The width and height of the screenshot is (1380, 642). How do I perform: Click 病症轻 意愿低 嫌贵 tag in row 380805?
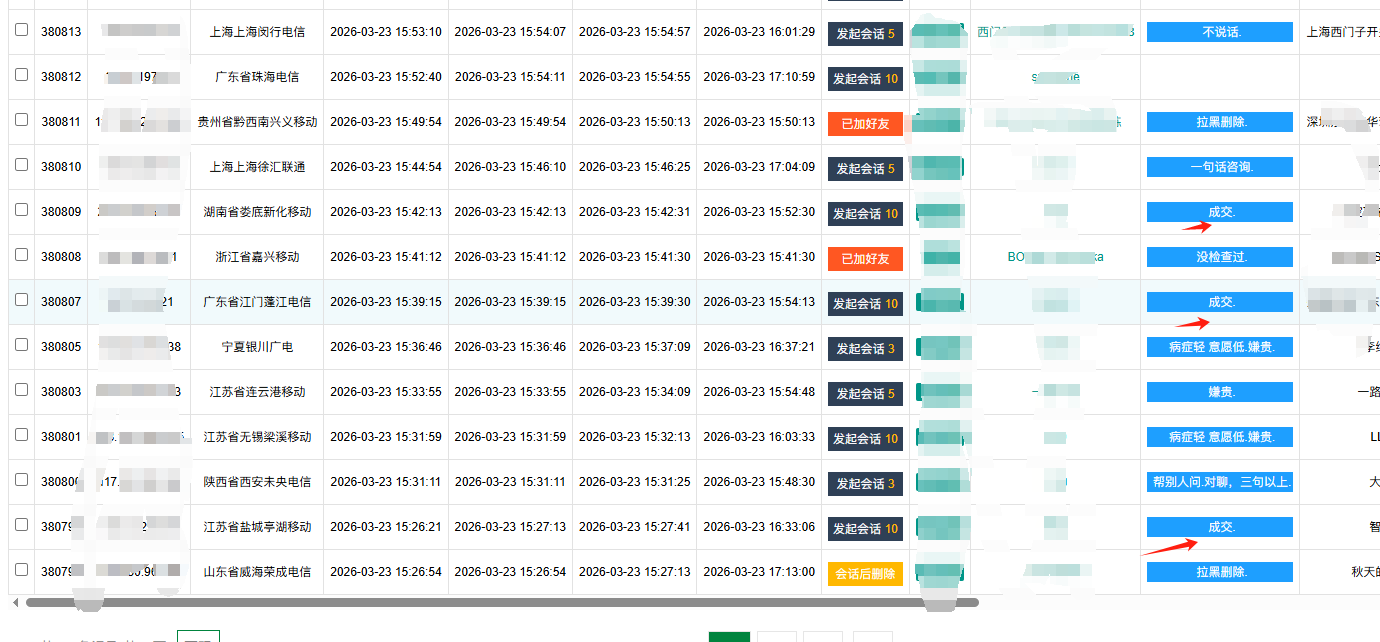[x=1219, y=347]
